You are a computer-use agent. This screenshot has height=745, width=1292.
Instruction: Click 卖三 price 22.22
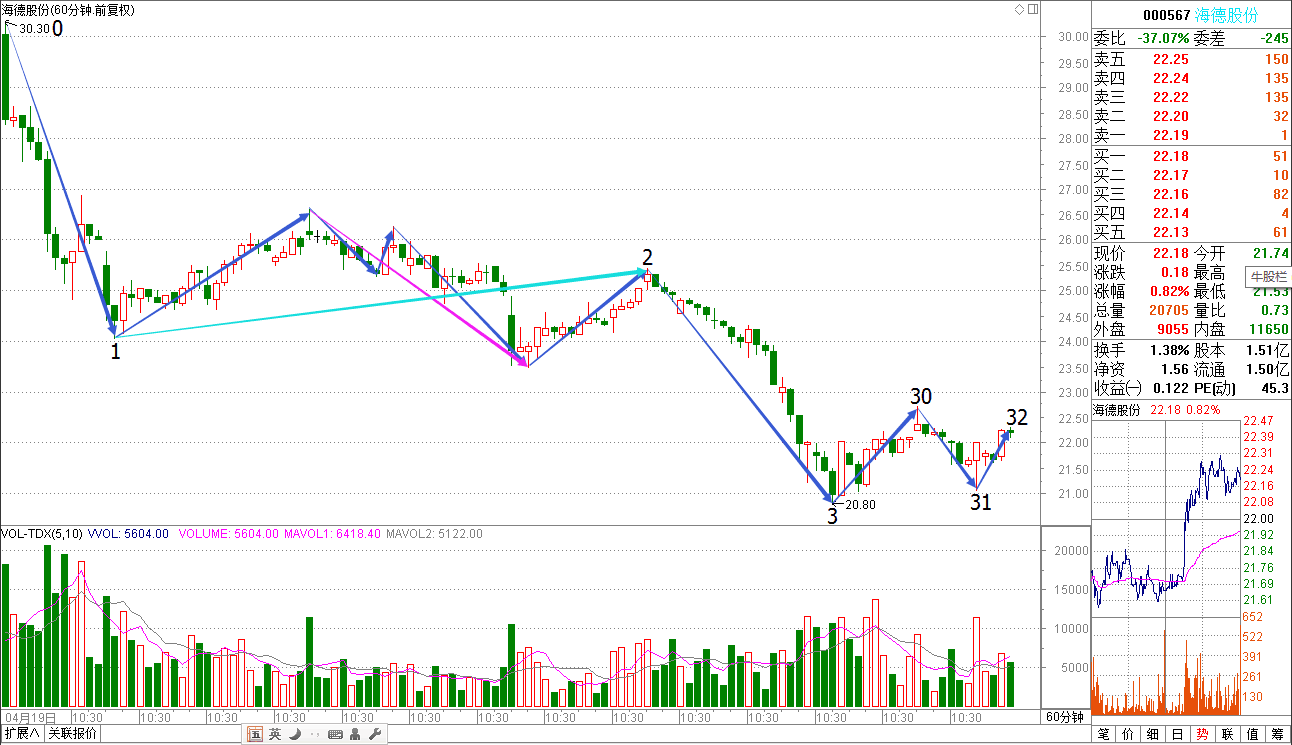coord(1171,97)
